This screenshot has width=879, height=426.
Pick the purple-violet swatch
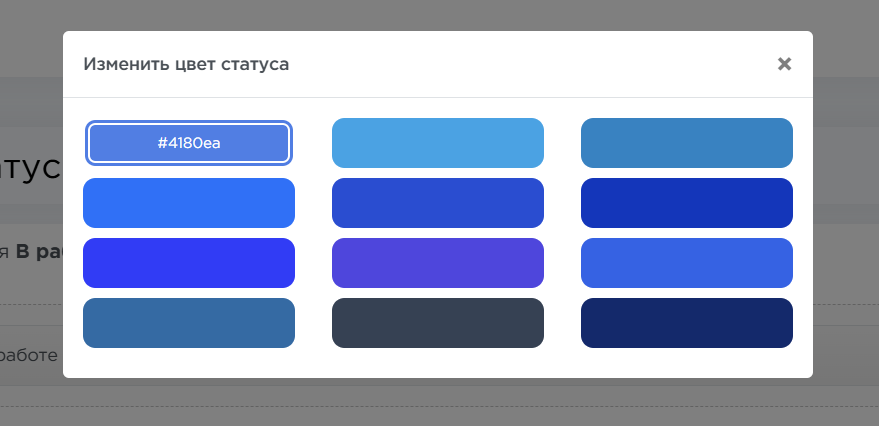point(438,263)
